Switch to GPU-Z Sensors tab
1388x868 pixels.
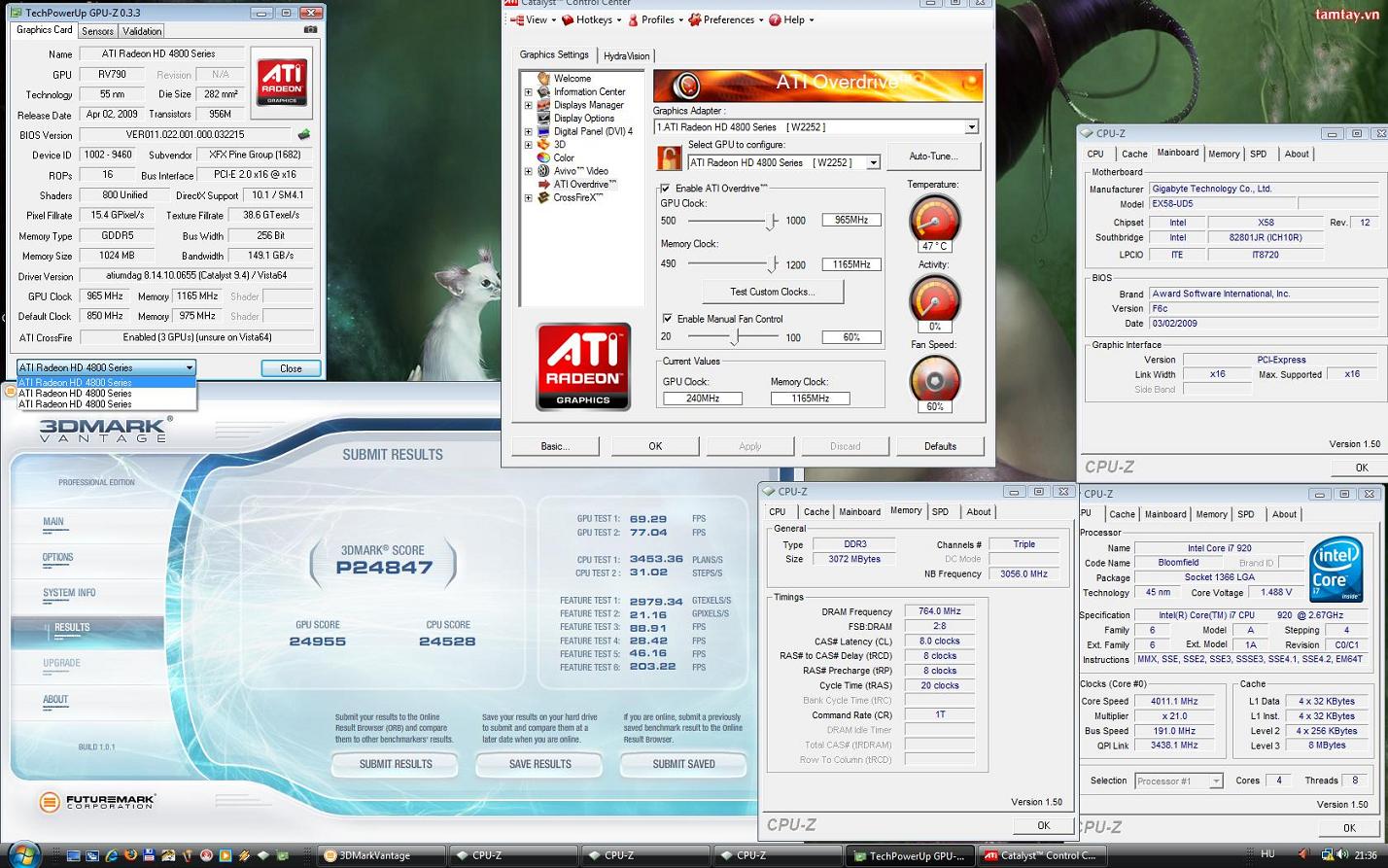click(x=97, y=31)
